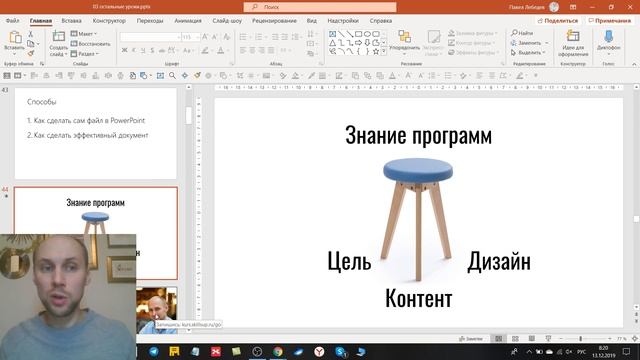This screenshot has width=640, height=360.
Task: Toggle align text right
Action: (262, 50)
